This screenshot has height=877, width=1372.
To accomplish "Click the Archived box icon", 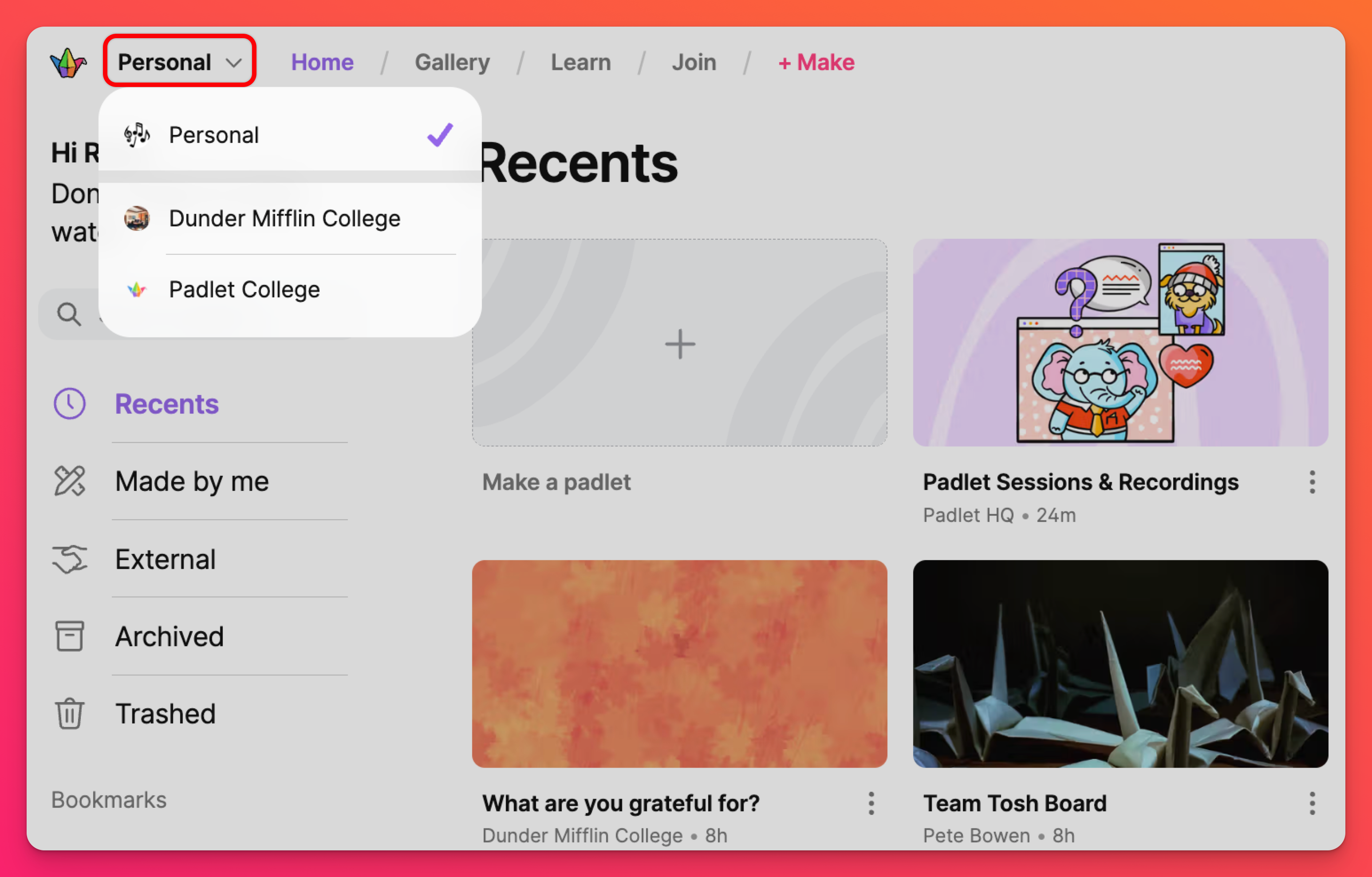I will [70, 636].
